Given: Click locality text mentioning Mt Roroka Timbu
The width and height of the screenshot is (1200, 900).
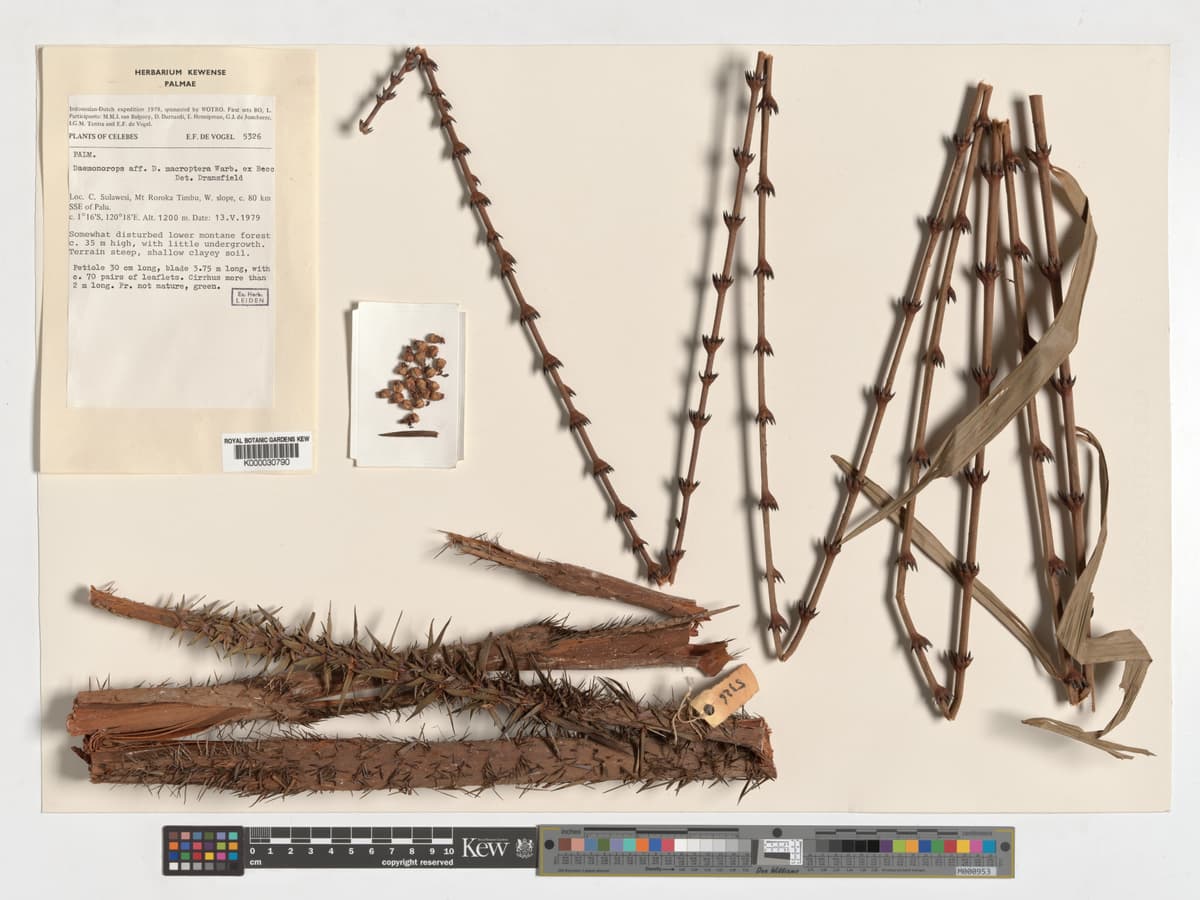Looking at the screenshot, I should coord(170,200).
